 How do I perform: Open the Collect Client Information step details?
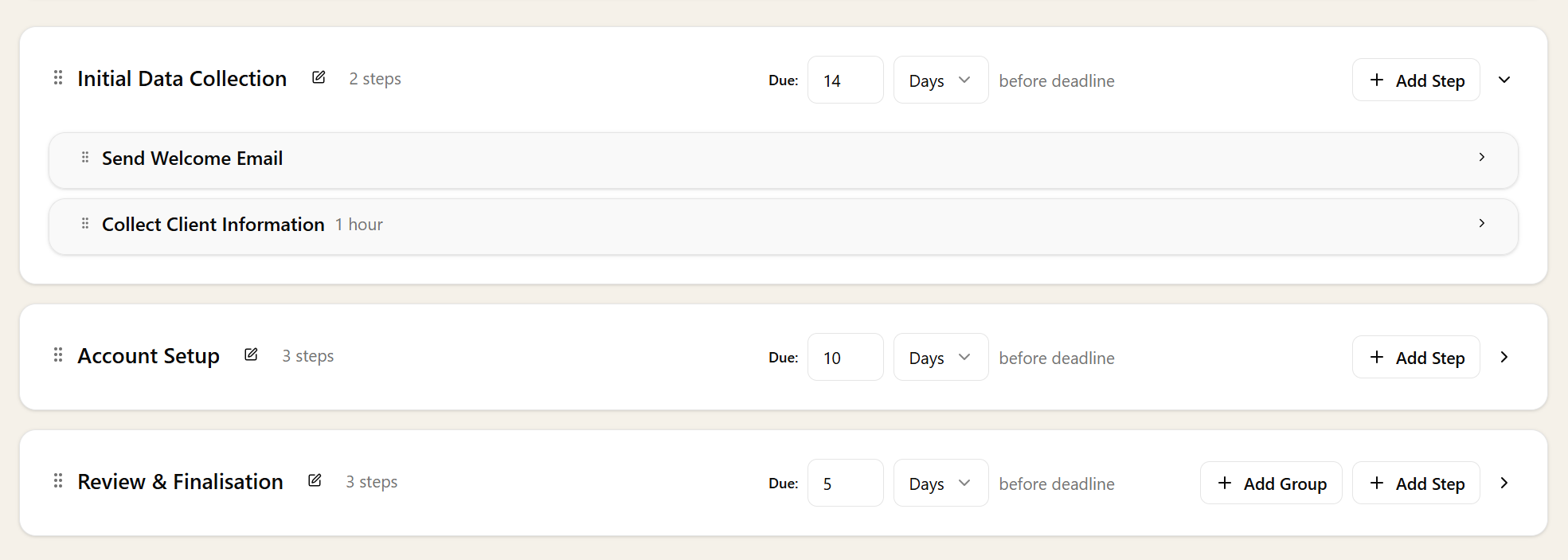tap(1481, 224)
